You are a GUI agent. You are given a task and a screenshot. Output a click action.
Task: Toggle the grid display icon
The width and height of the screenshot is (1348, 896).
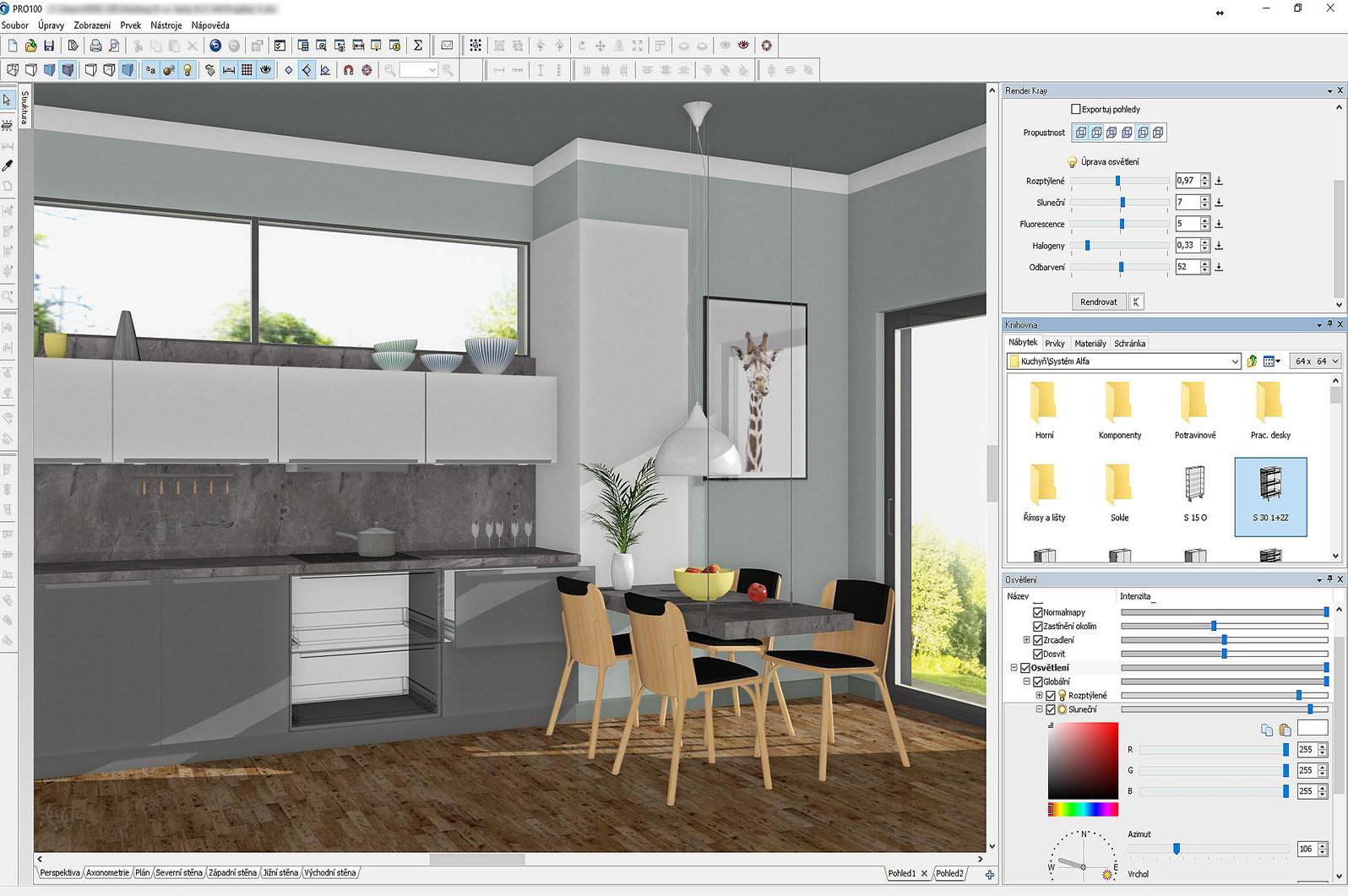247,70
